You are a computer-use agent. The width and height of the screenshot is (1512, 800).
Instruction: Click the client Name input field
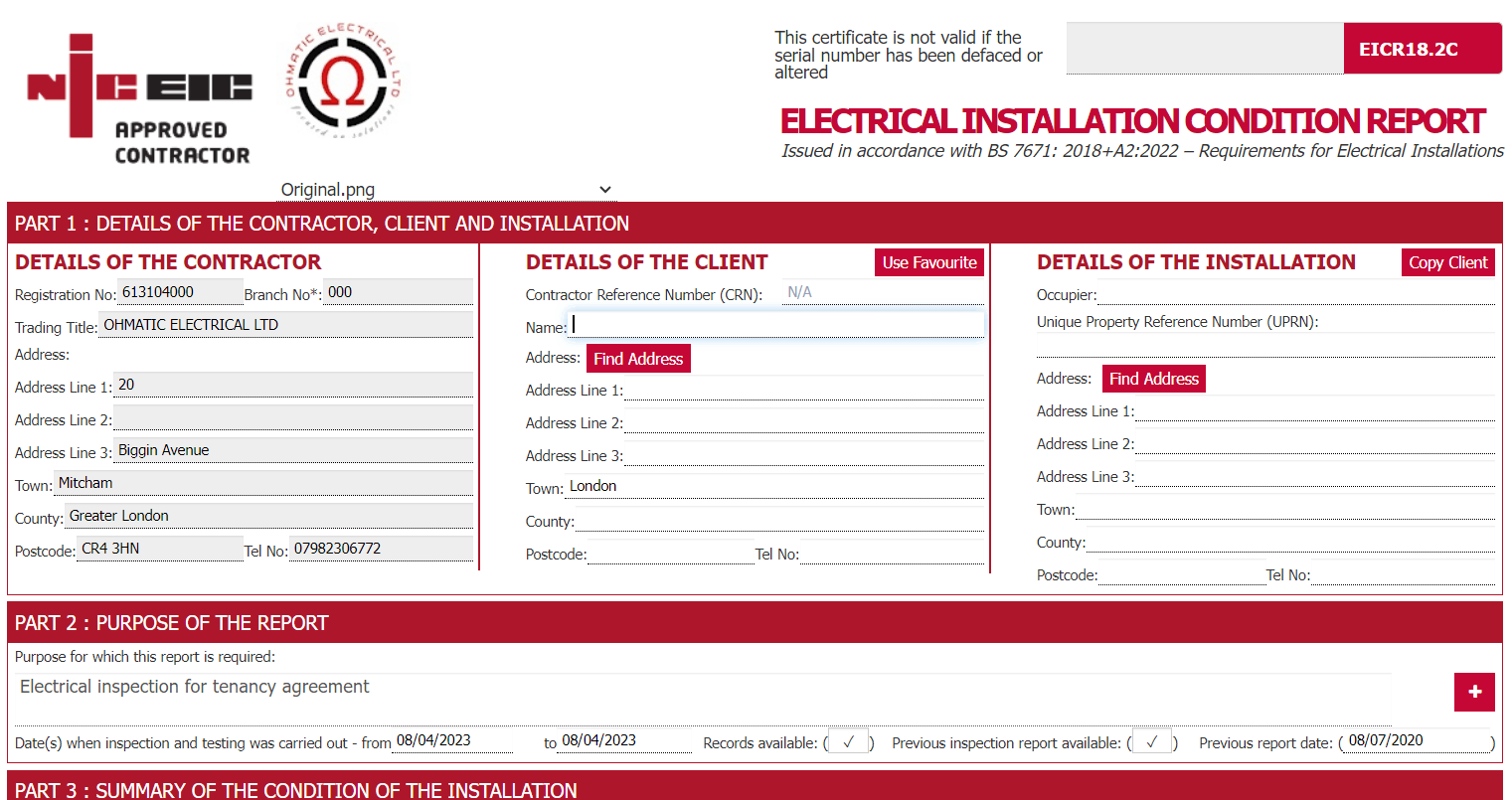click(775, 324)
